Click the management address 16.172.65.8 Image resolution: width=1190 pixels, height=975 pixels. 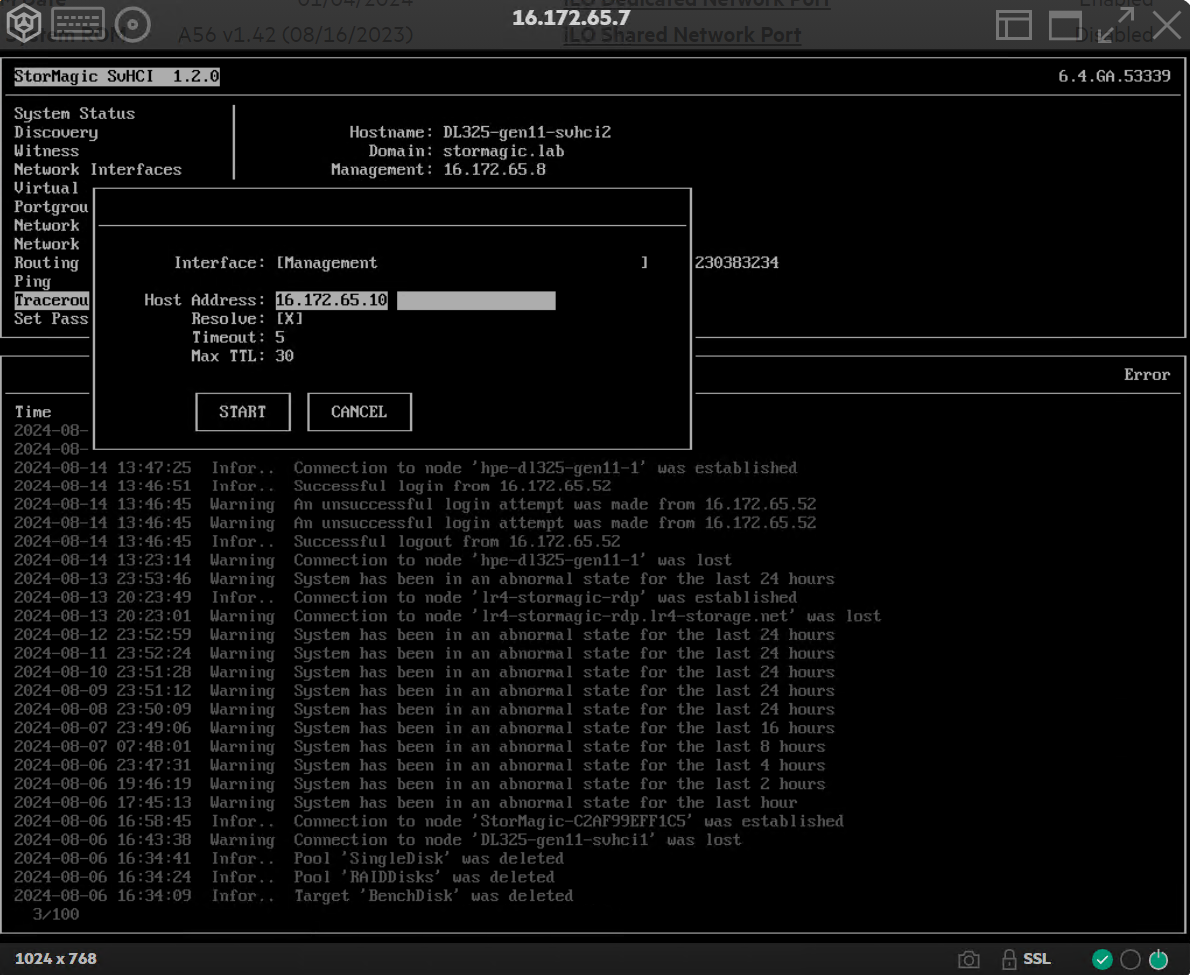click(x=494, y=169)
